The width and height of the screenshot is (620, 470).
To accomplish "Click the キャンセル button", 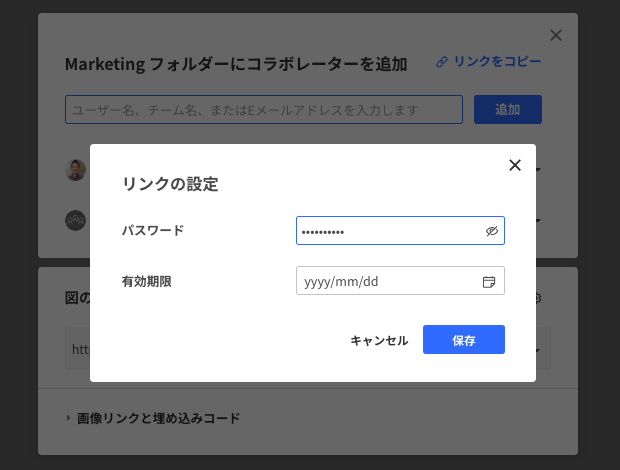I will point(379,340).
